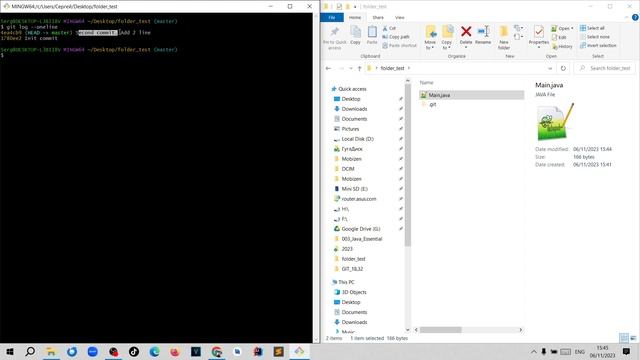Open recent locations dropdown next to navigation arrows
The image size is (640, 360).
coord(351,68)
